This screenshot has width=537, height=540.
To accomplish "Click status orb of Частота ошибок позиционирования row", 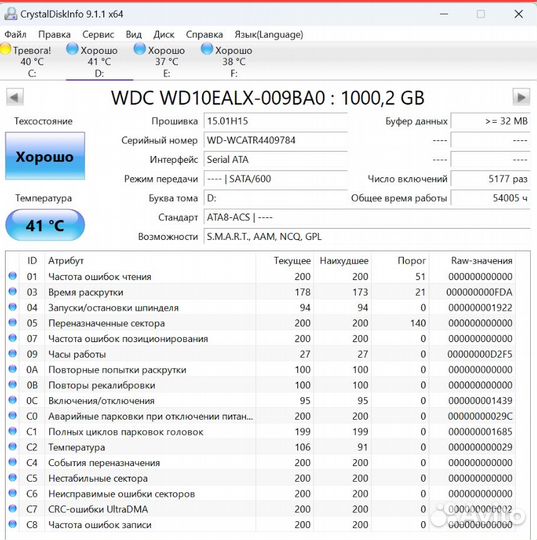I will click(x=13, y=338).
